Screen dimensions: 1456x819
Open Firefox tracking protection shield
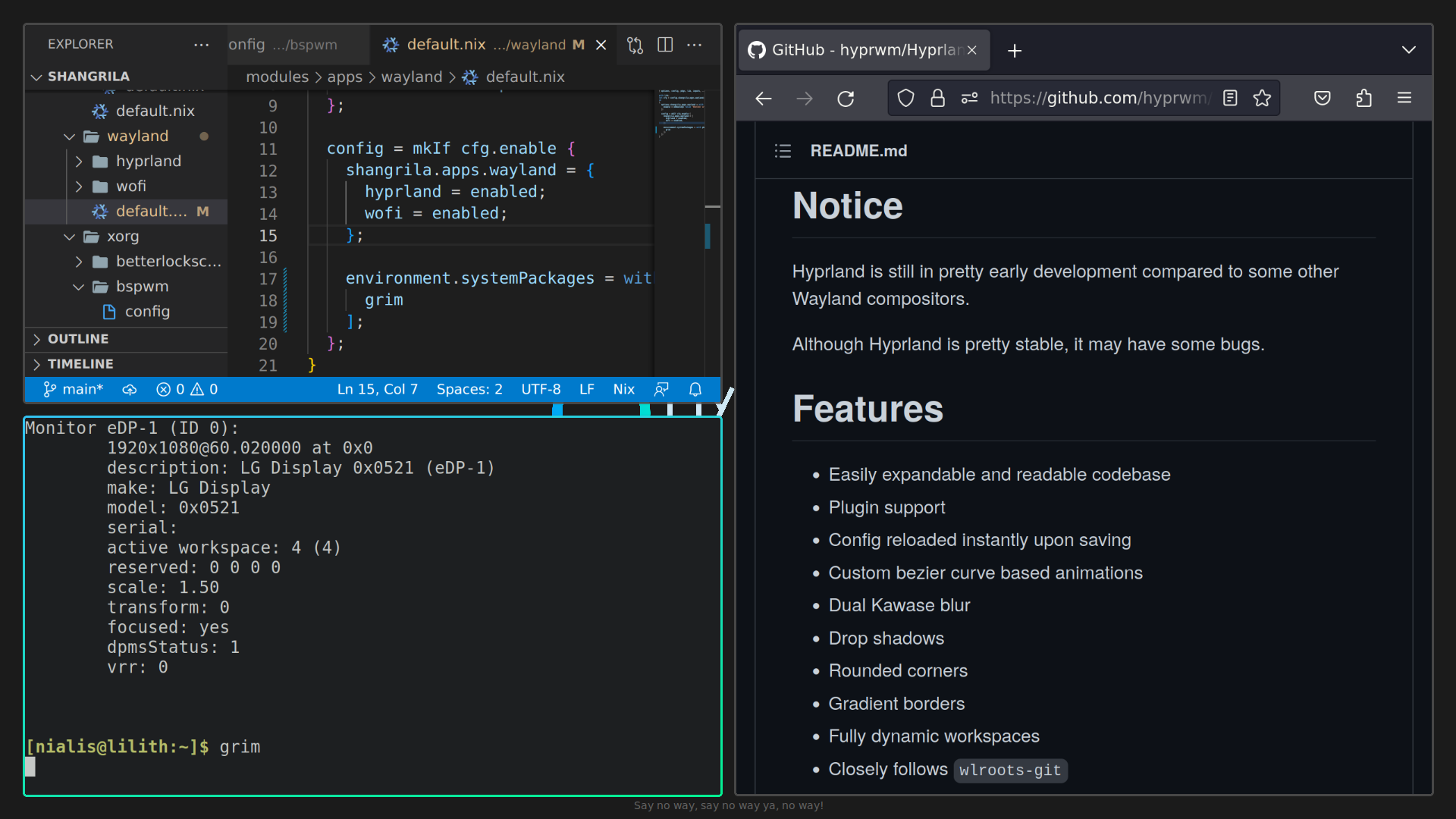point(905,98)
